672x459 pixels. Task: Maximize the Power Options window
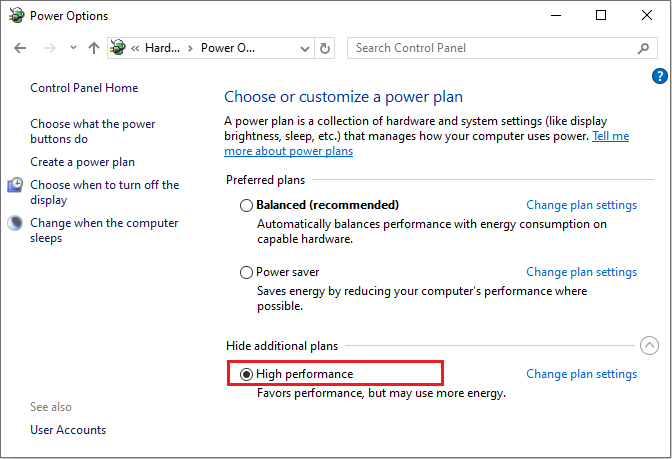[601, 15]
